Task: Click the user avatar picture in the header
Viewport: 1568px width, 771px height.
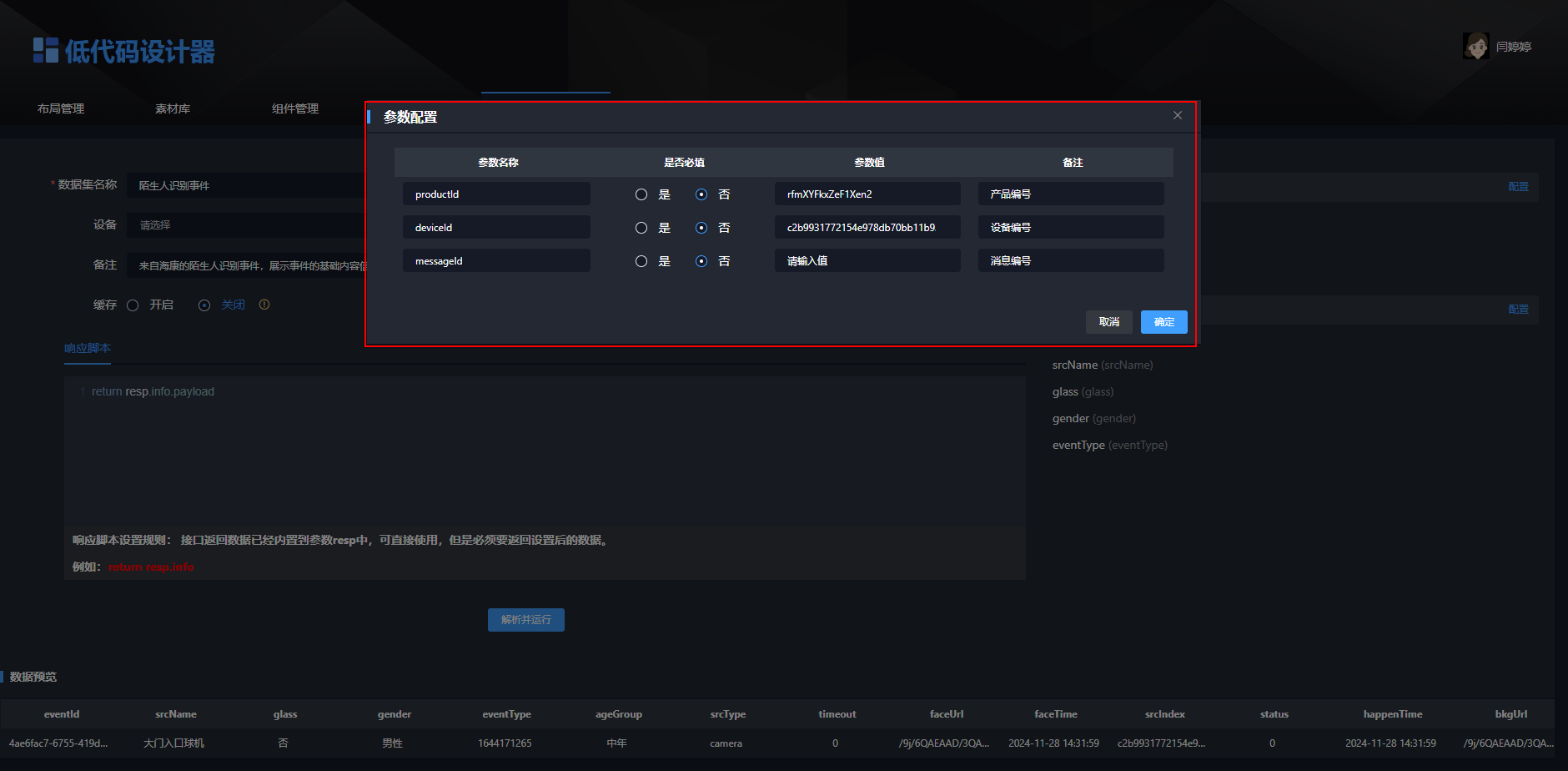Action: coord(1476,46)
